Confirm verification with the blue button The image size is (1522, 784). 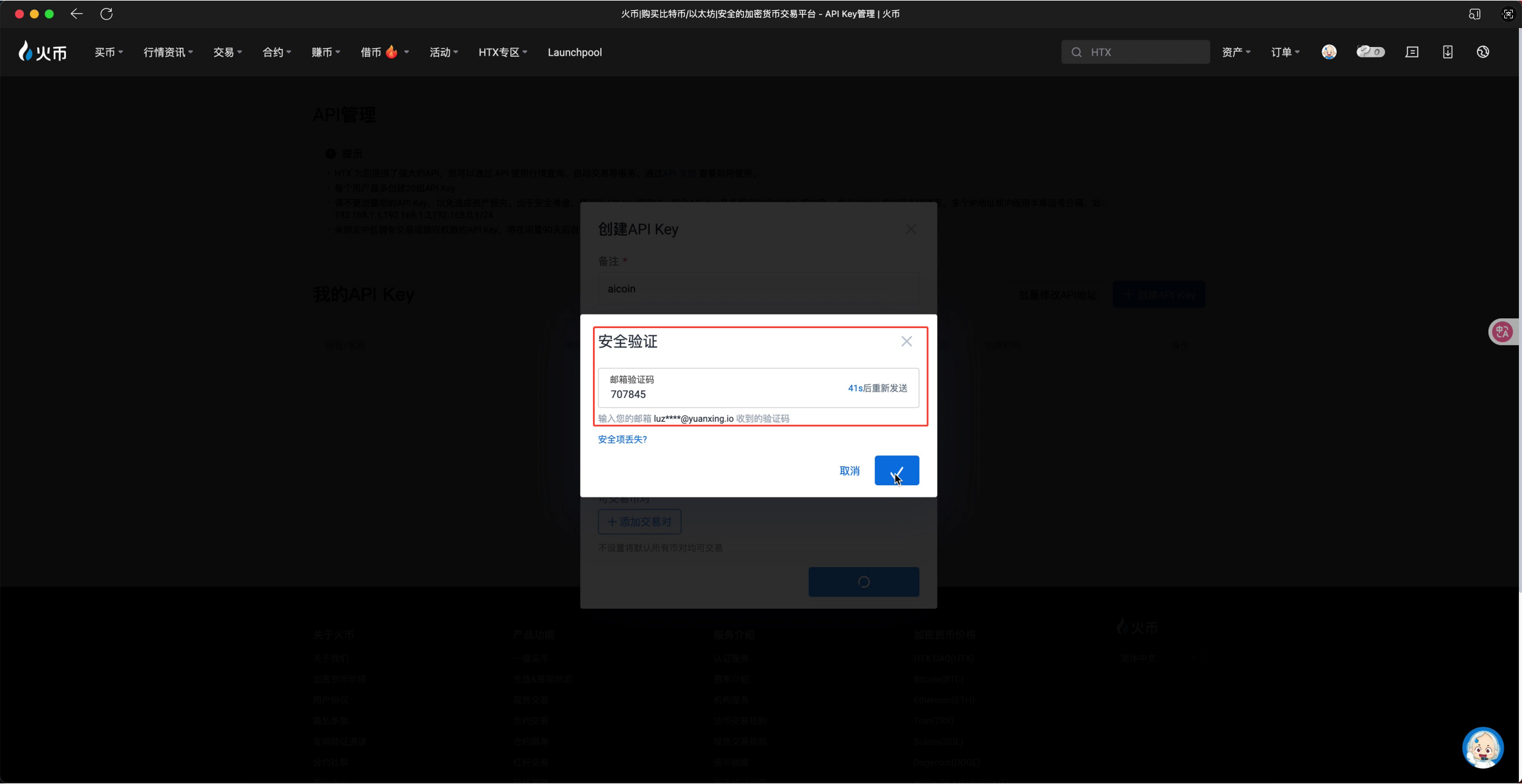(897, 471)
